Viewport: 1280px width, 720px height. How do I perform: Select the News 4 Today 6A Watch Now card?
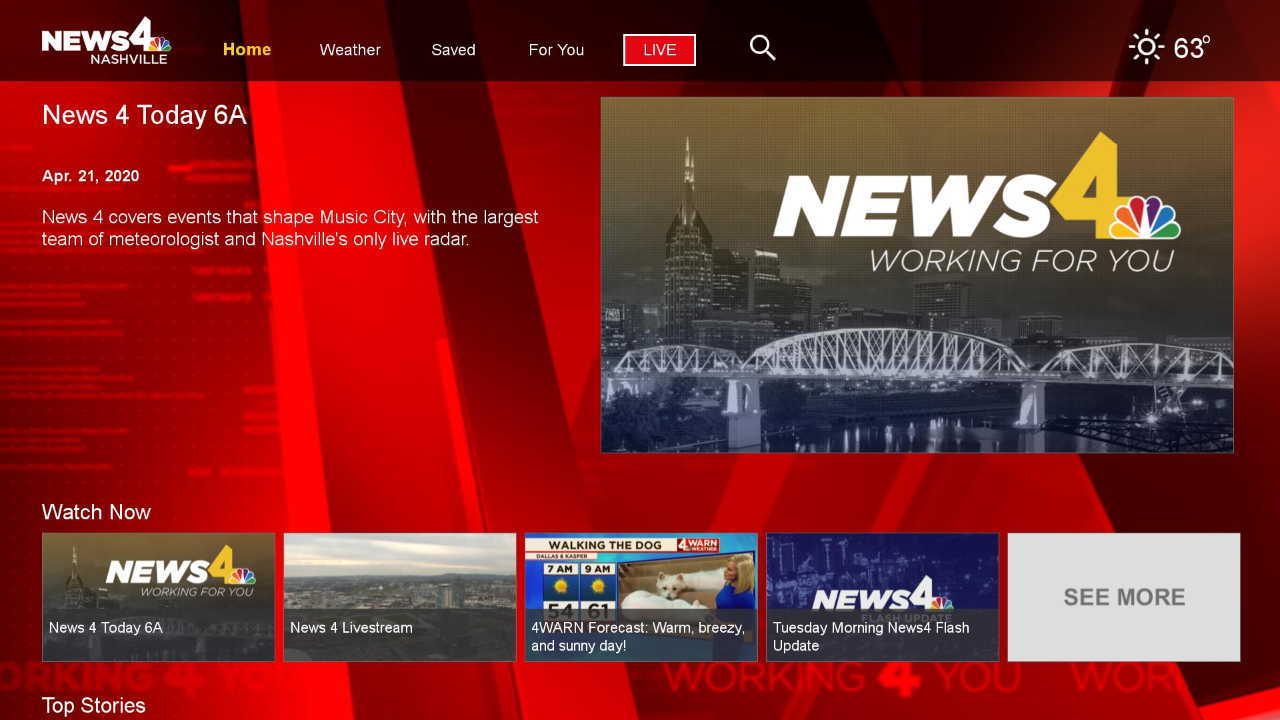[157, 597]
